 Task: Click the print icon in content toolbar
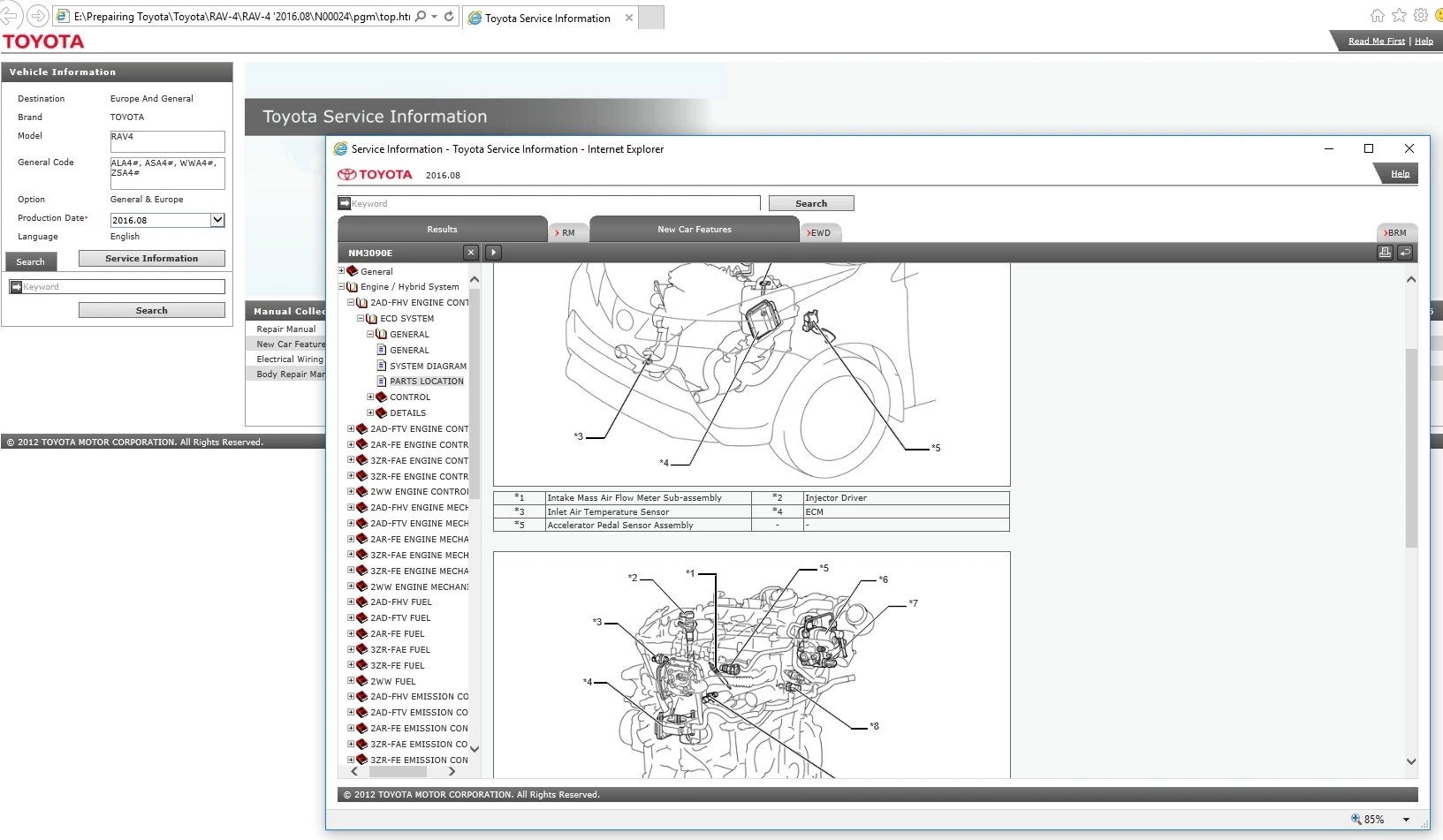tap(1385, 253)
